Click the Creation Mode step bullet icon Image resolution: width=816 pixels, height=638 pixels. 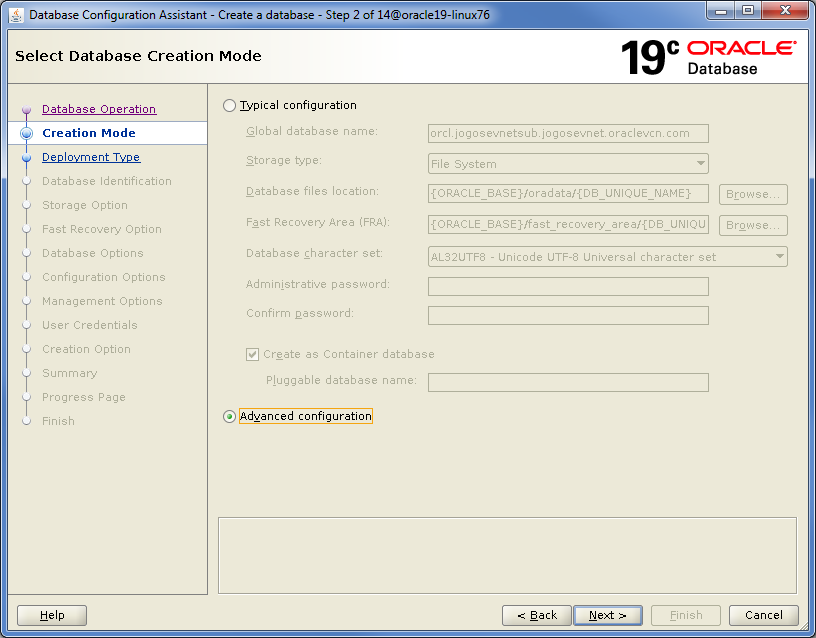pyautogui.click(x=27, y=133)
